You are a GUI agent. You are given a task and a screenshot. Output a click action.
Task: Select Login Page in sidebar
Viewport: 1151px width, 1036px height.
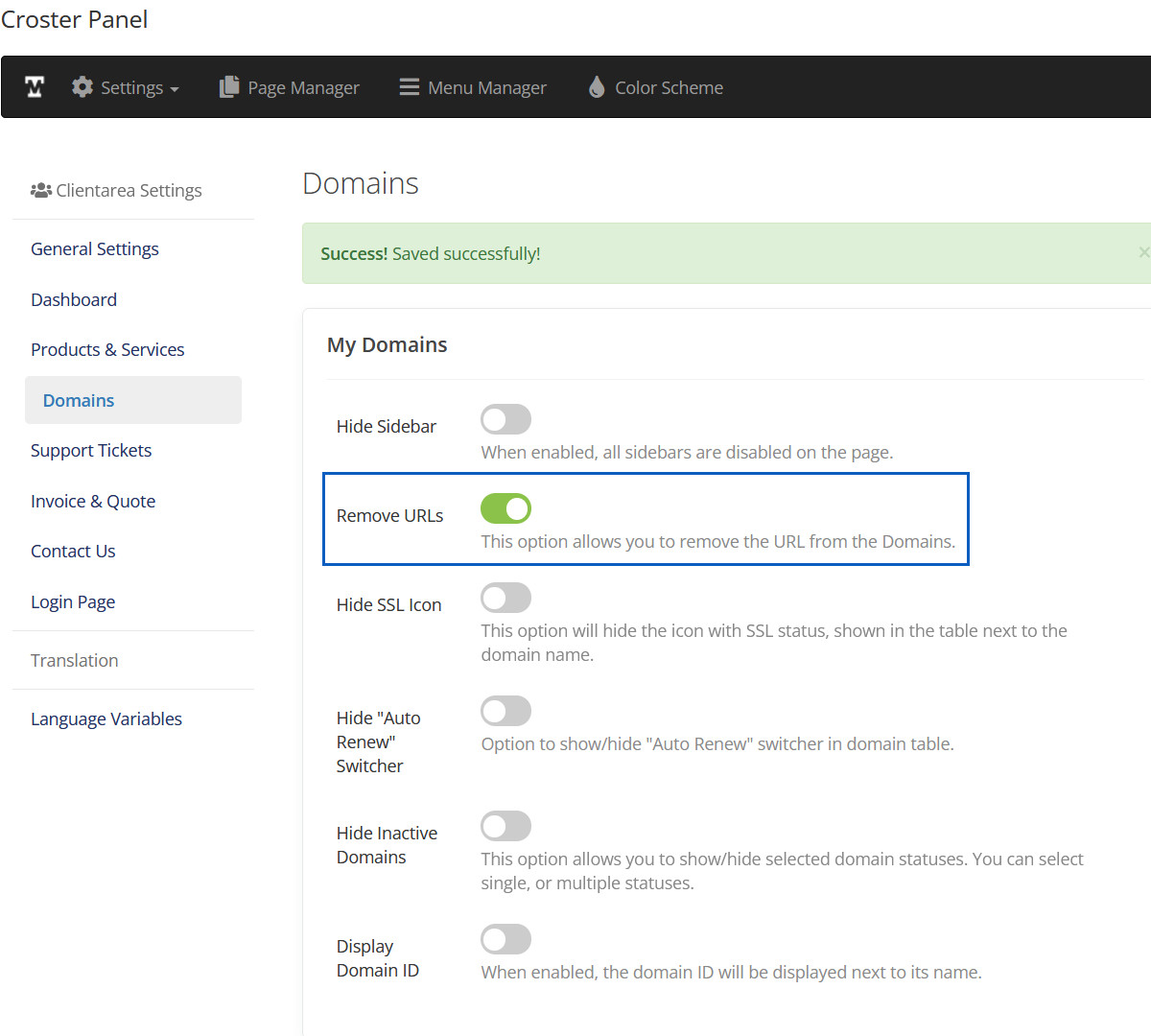(73, 602)
